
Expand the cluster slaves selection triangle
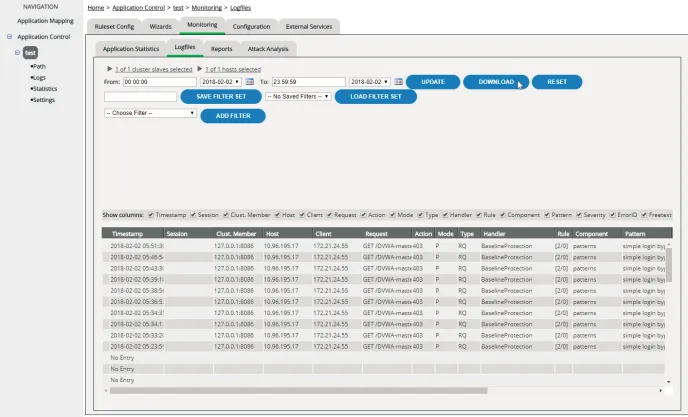click(109, 69)
